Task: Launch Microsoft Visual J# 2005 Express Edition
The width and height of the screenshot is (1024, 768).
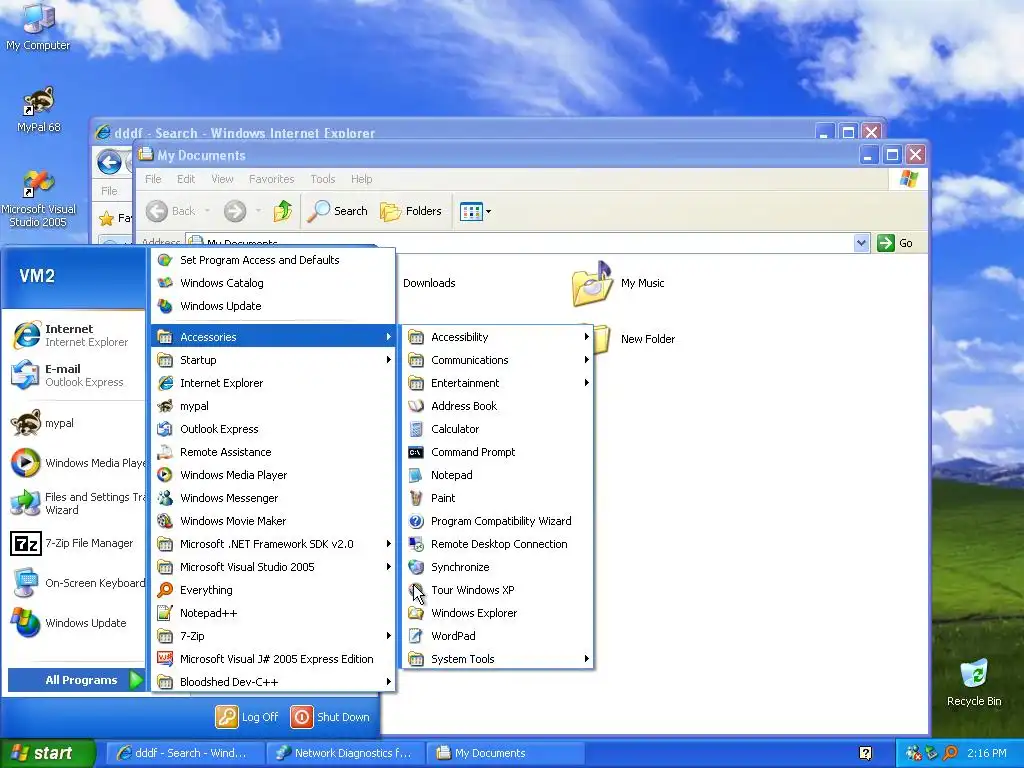Action: coord(274,659)
